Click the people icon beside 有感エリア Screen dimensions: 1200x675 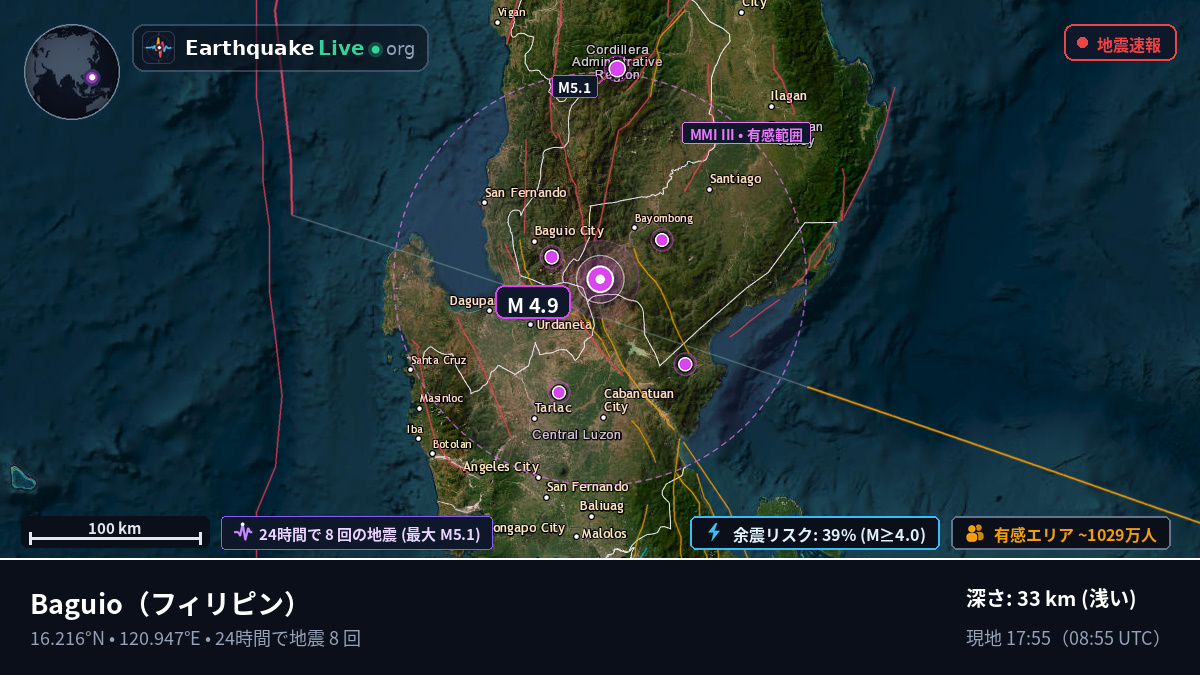click(975, 534)
